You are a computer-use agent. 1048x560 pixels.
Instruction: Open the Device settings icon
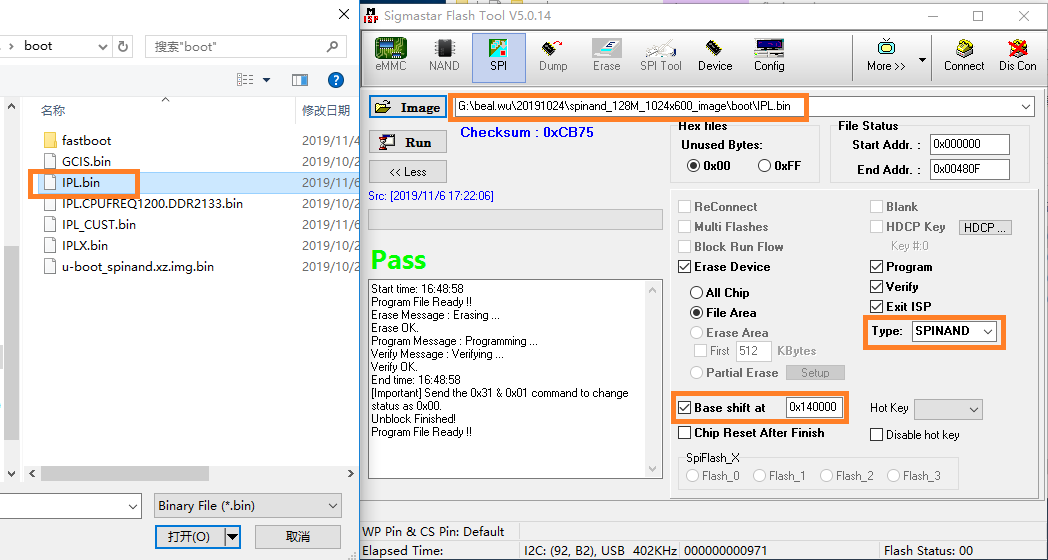[x=715, y=55]
